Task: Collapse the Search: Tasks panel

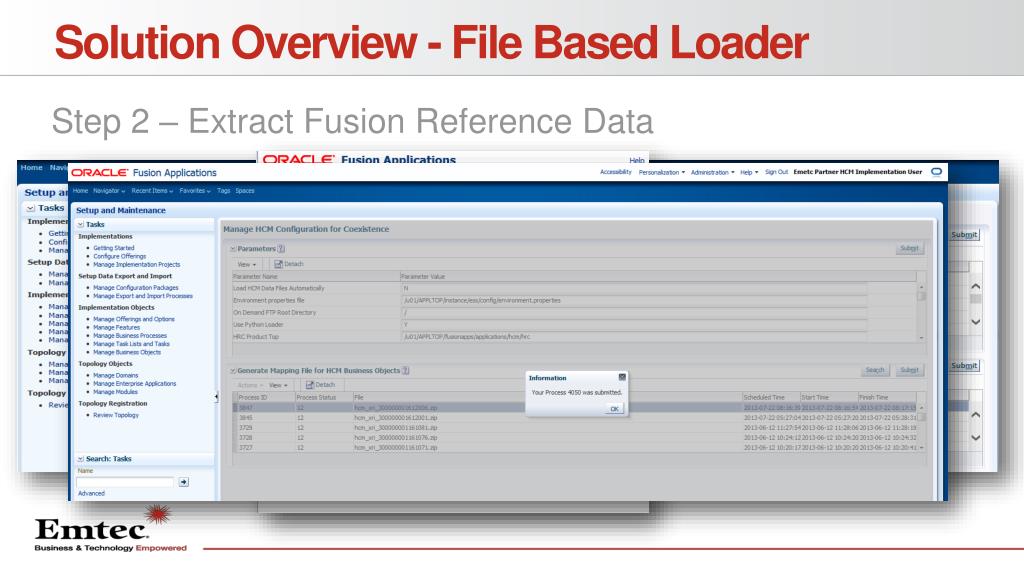Action: (81, 458)
